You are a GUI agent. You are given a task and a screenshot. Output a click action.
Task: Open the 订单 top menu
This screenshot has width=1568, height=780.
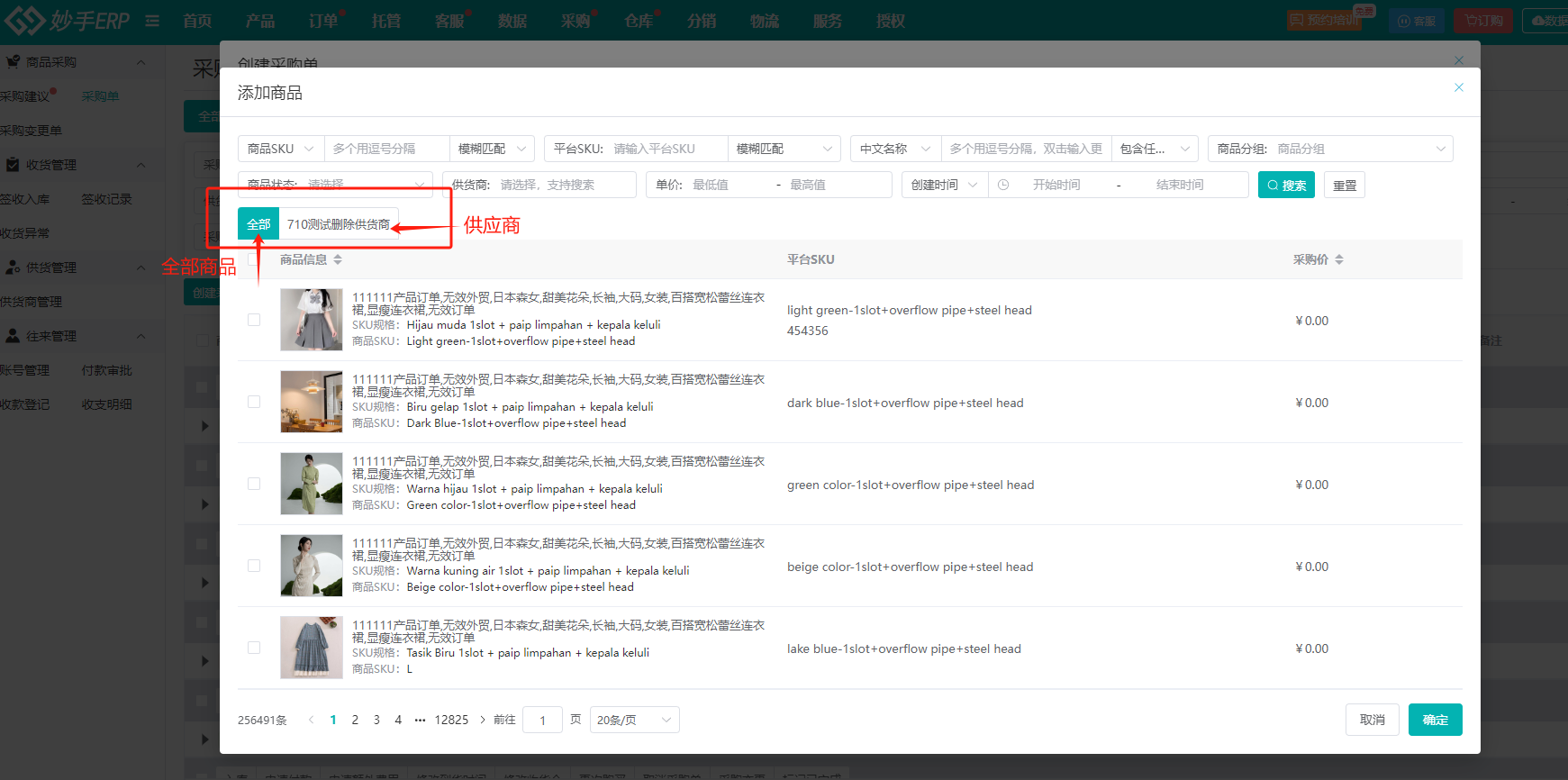pyautogui.click(x=323, y=21)
